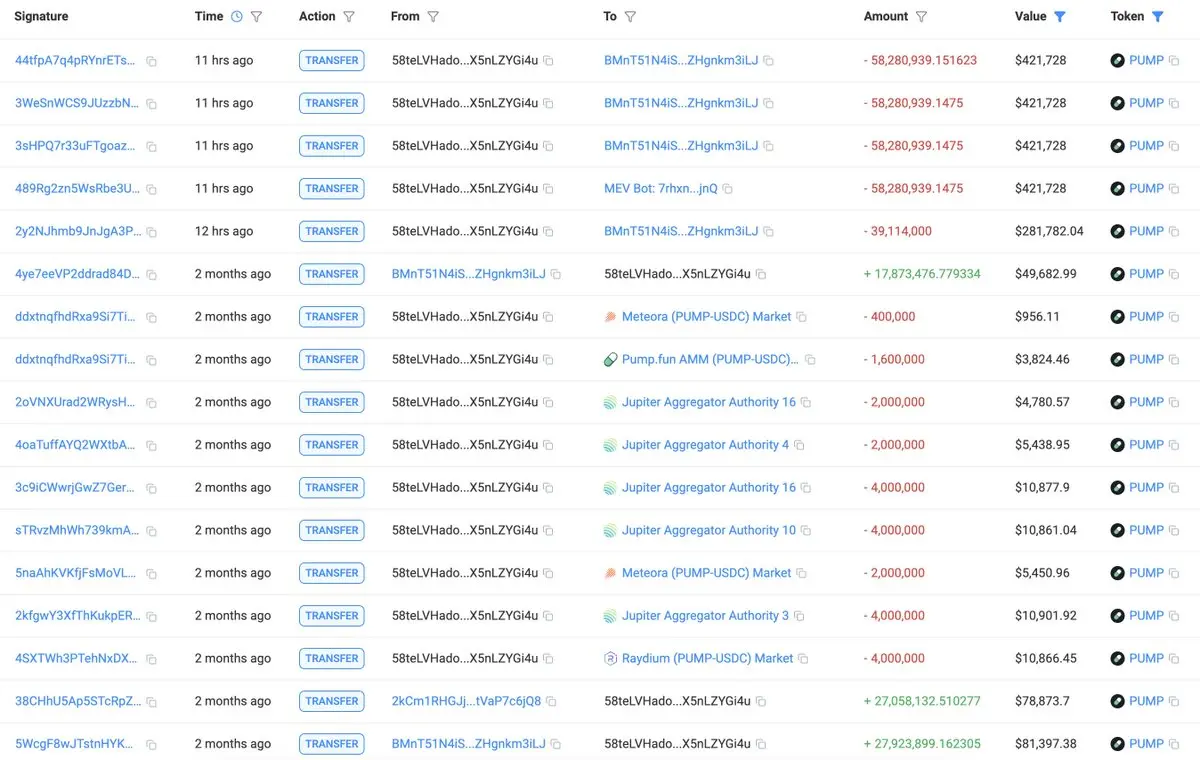The height and width of the screenshot is (760, 1200).
Task: Copy the MEV Bot: 7rhxn...jnQ address
Action: coord(728,189)
